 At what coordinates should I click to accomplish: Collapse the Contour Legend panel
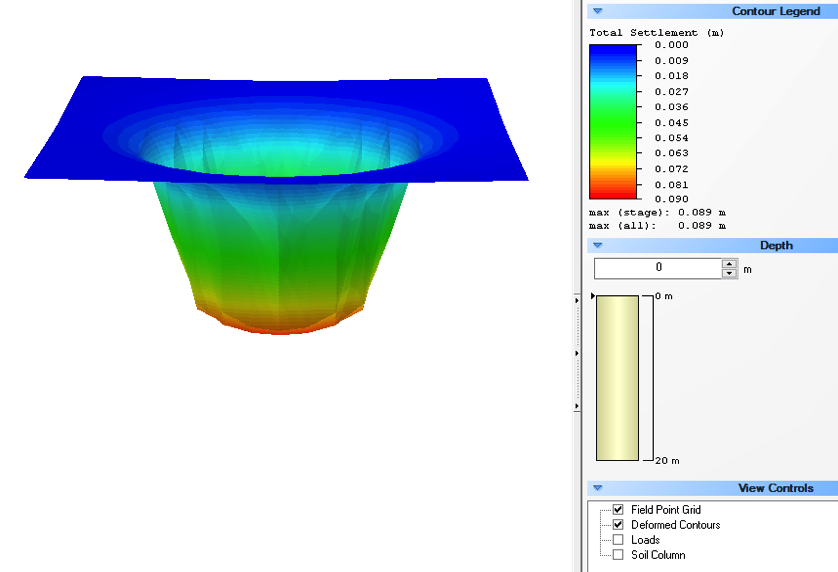(x=598, y=11)
